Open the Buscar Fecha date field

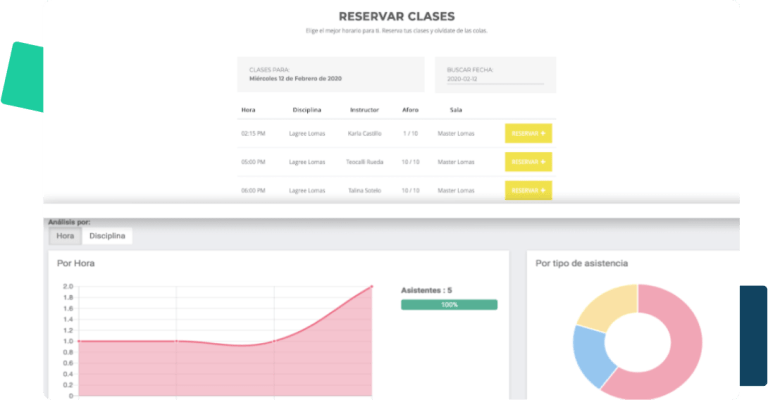pyautogui.click(x=495, y=79)
